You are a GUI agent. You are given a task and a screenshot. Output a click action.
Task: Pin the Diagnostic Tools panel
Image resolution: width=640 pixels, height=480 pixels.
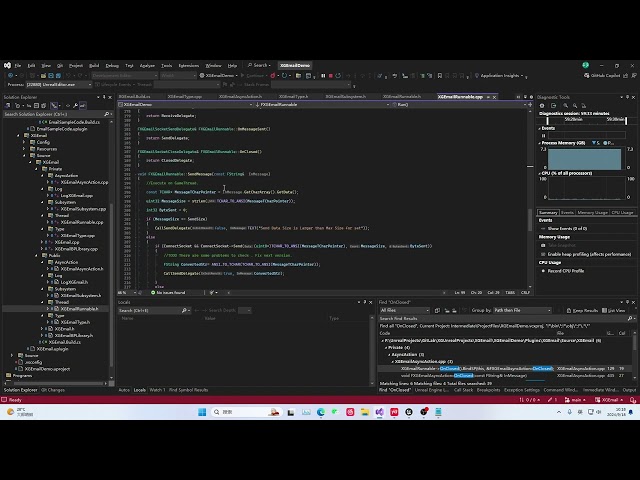coord(627,97)
